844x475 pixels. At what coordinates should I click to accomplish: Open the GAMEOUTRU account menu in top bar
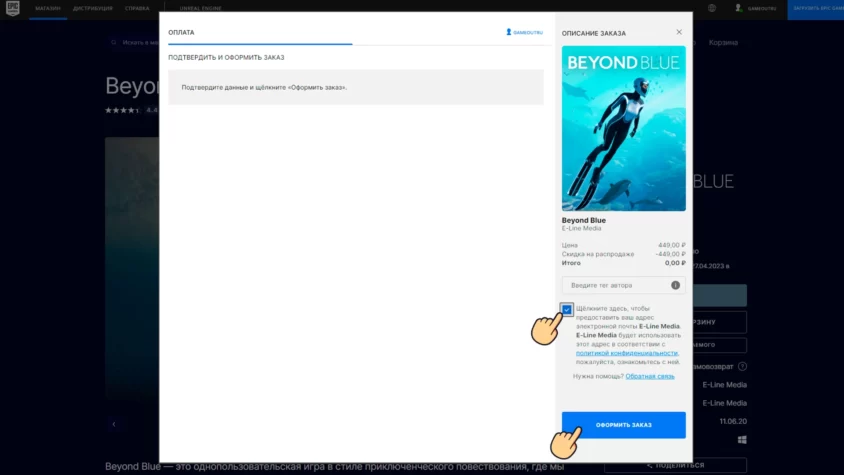[756, 8]
